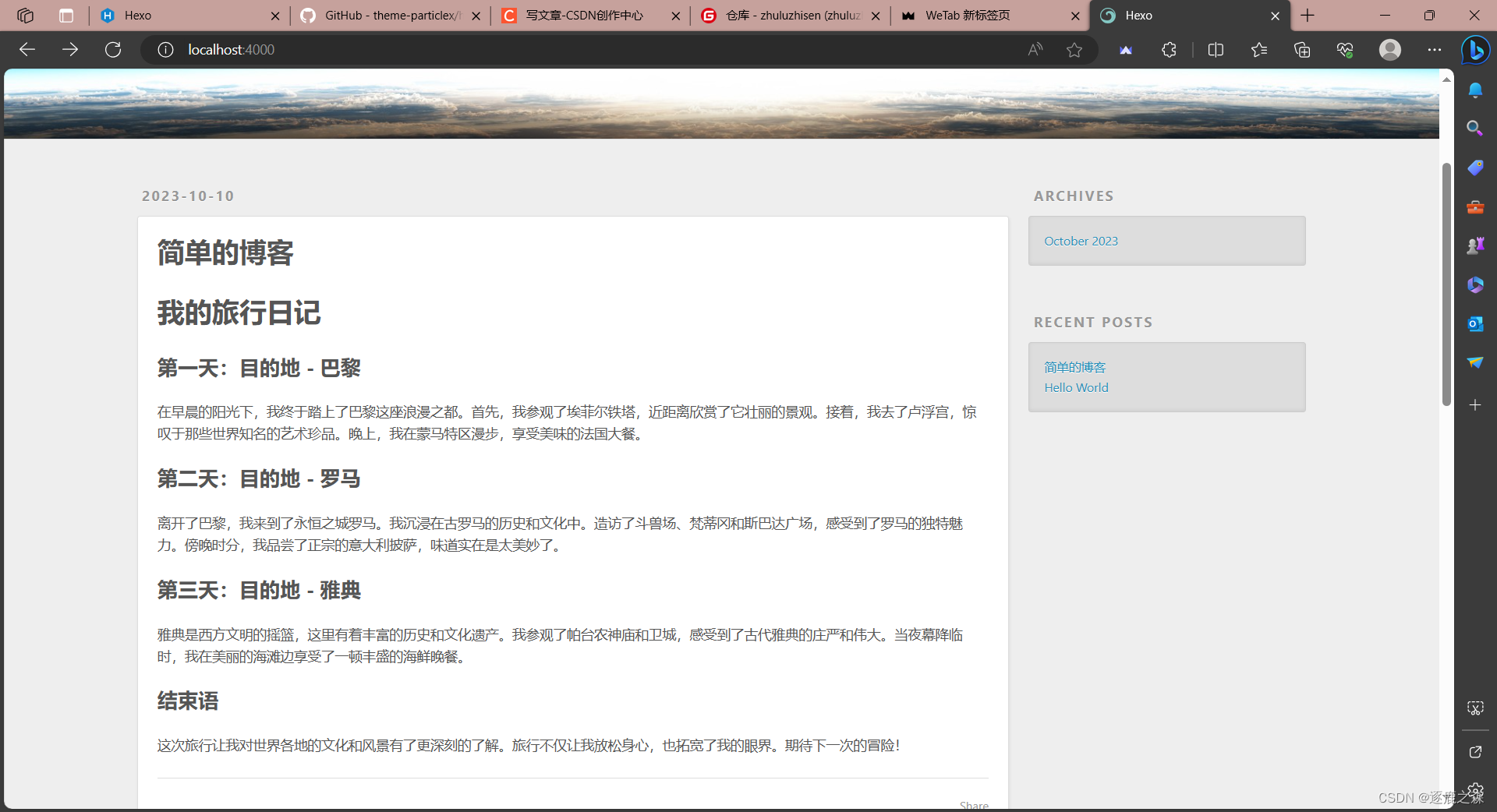
Task: Open Bing Copilot sidebar button
Action: (1475, 51)
